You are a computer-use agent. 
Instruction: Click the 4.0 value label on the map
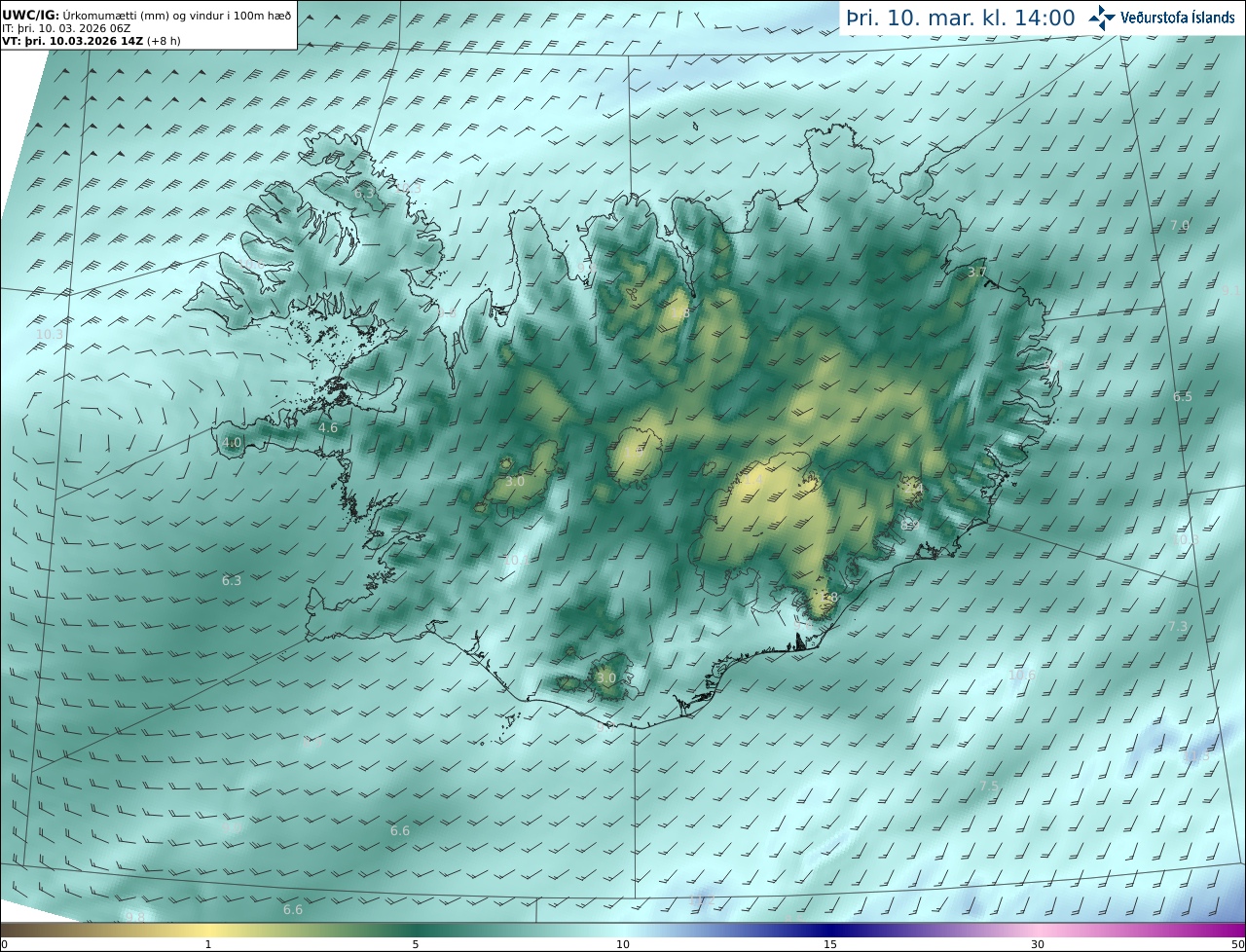click(232, 442)
